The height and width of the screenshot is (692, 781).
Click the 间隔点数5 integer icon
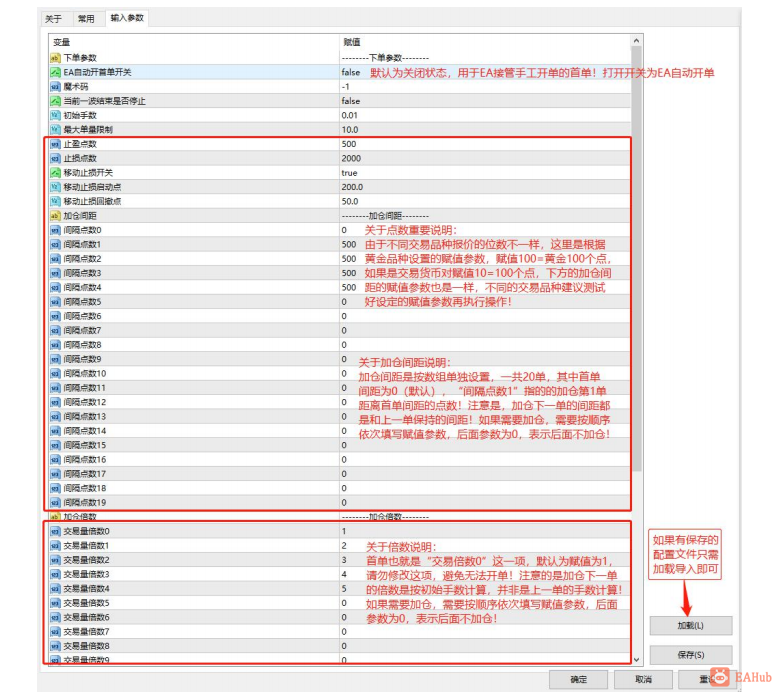coord(55,302)
